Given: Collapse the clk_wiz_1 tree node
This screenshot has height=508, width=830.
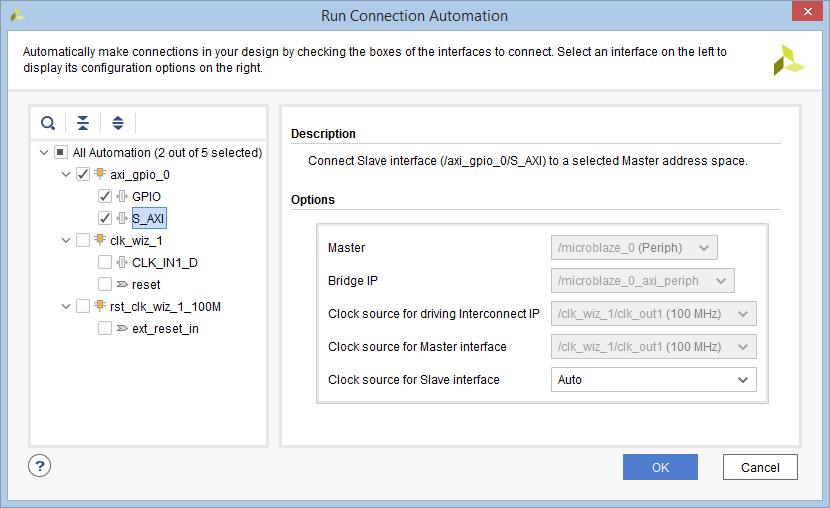Looking at the screenshot, I should point(66,240).
